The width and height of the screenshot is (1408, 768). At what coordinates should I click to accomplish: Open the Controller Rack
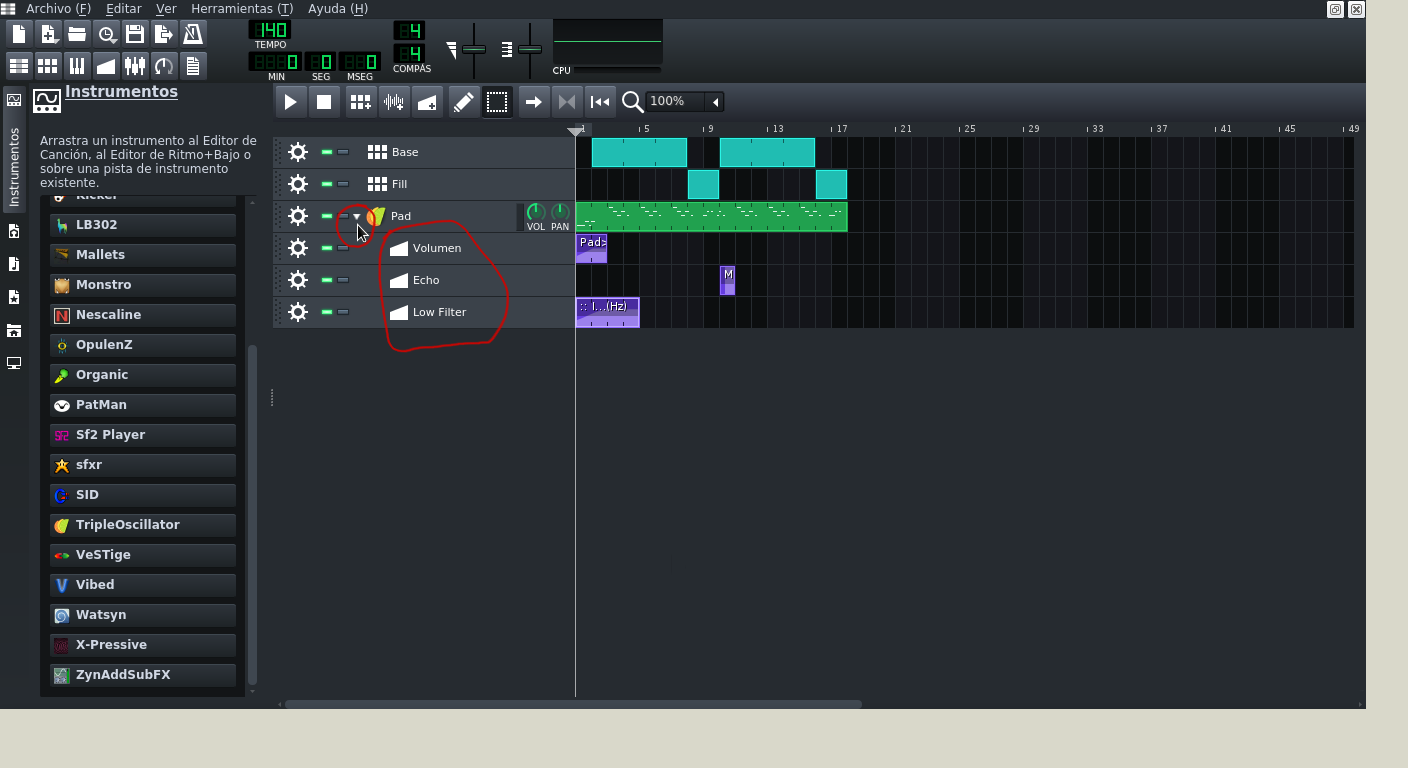(163, 65)
